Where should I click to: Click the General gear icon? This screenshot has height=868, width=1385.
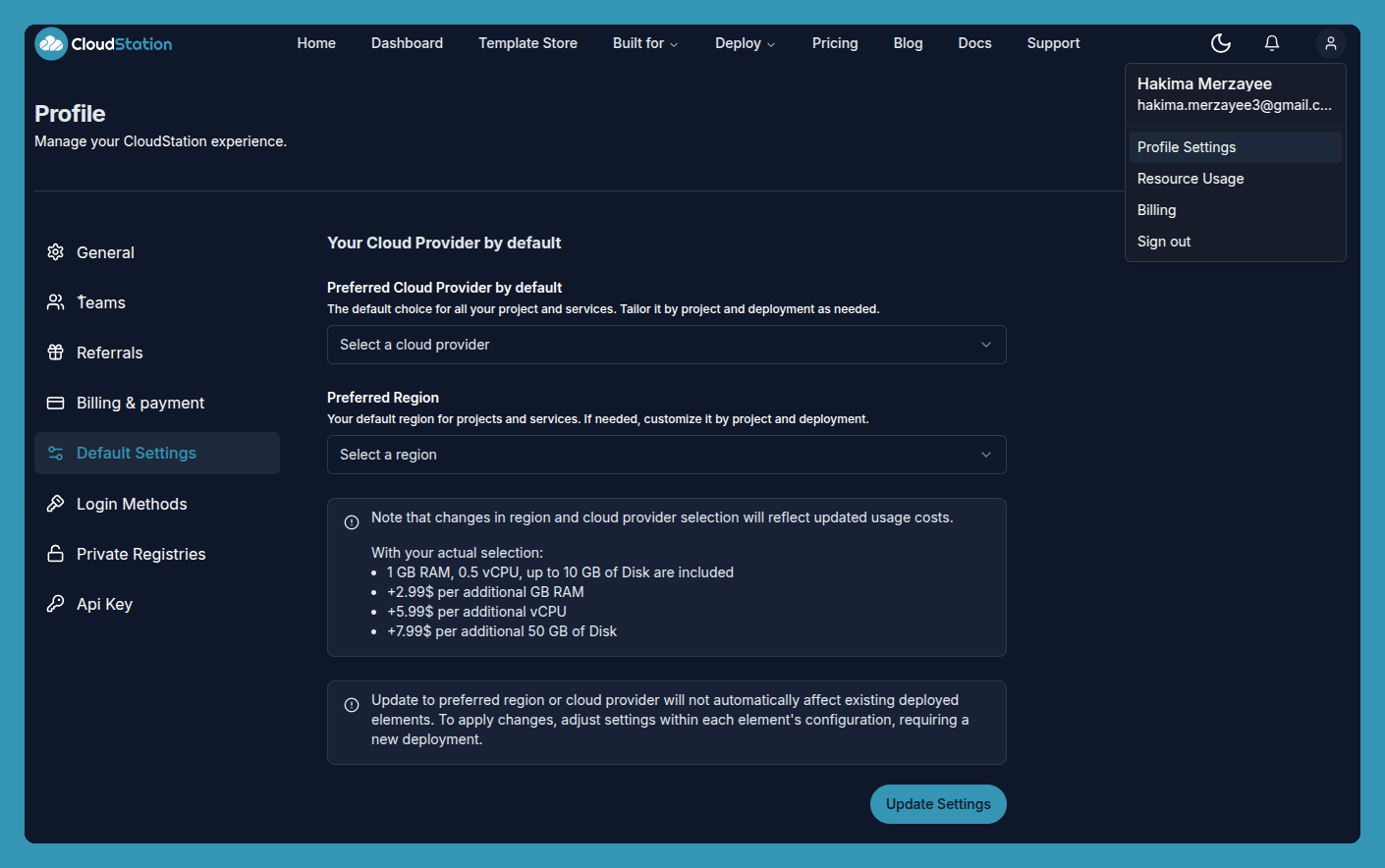[56, 252]
